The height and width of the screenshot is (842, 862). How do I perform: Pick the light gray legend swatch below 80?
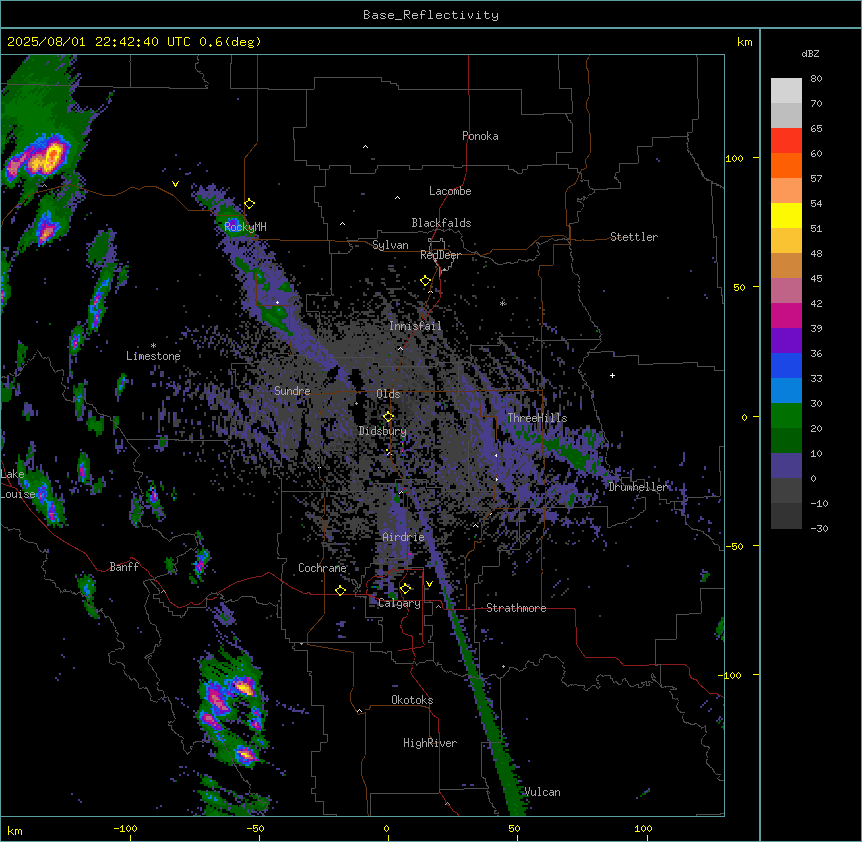786,91
